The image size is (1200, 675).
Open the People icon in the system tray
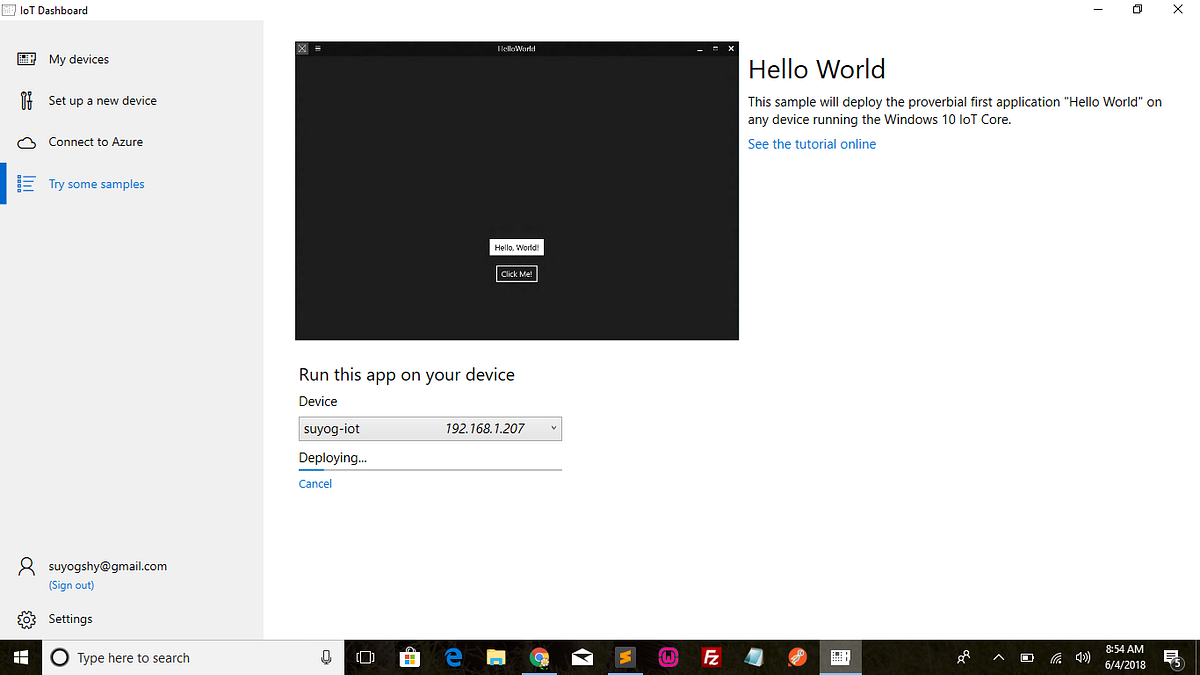[x=964, y=657]
